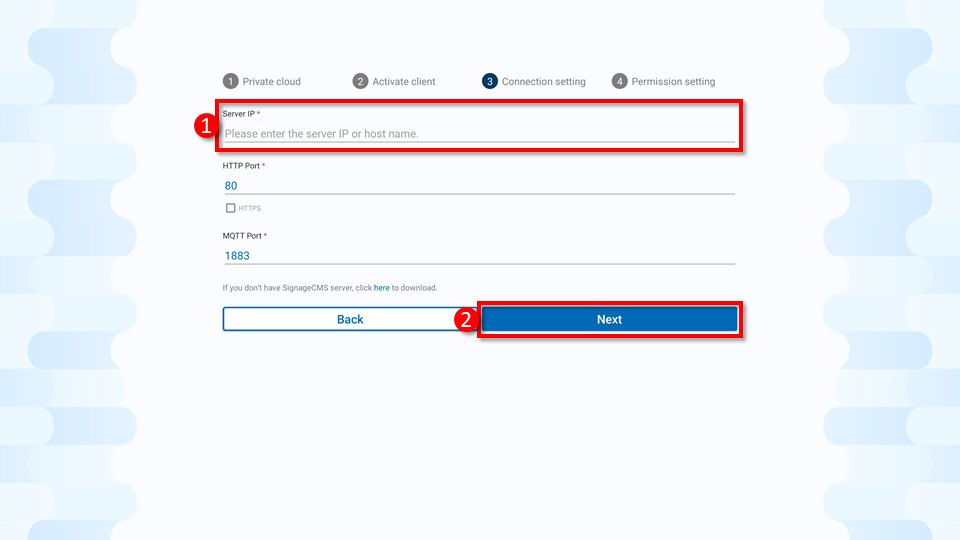The width and height of the screenshot is (960, 540).
Task: Click the Server IP field label
Action: [241, 114]
